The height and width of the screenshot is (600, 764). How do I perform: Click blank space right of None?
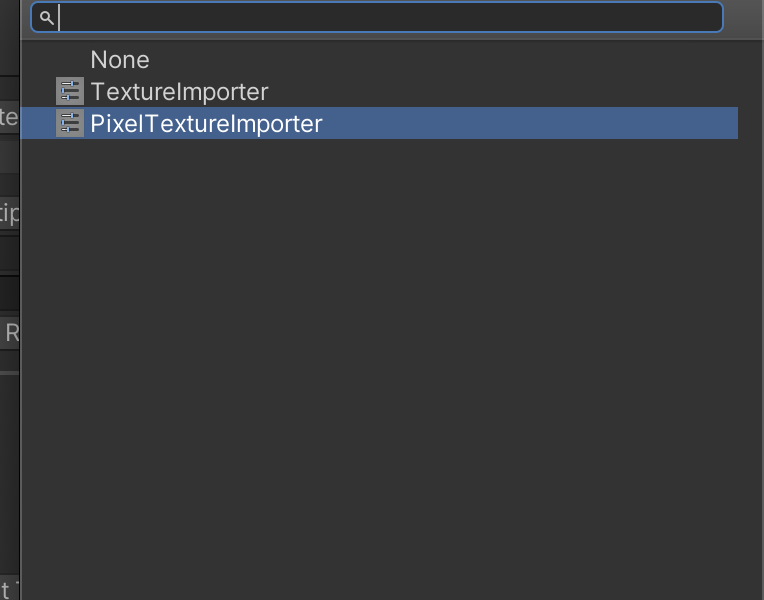(450, 60)
